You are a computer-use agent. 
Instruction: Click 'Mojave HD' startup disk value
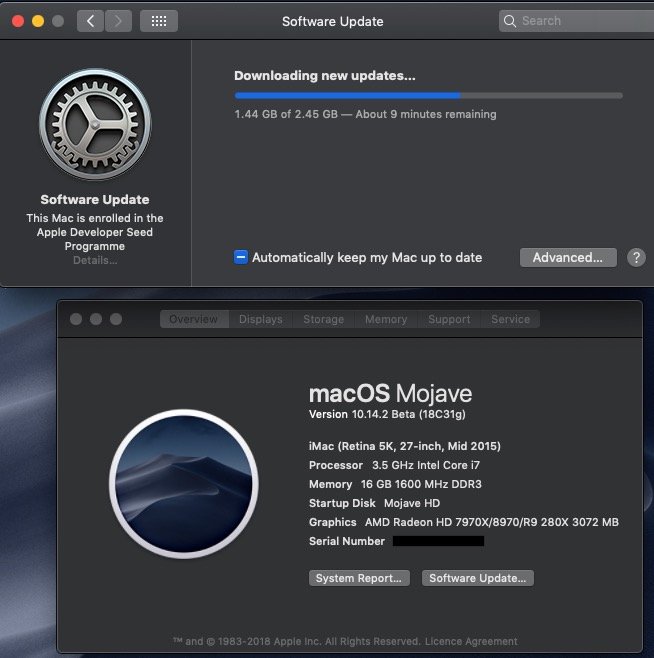point(412,503)
